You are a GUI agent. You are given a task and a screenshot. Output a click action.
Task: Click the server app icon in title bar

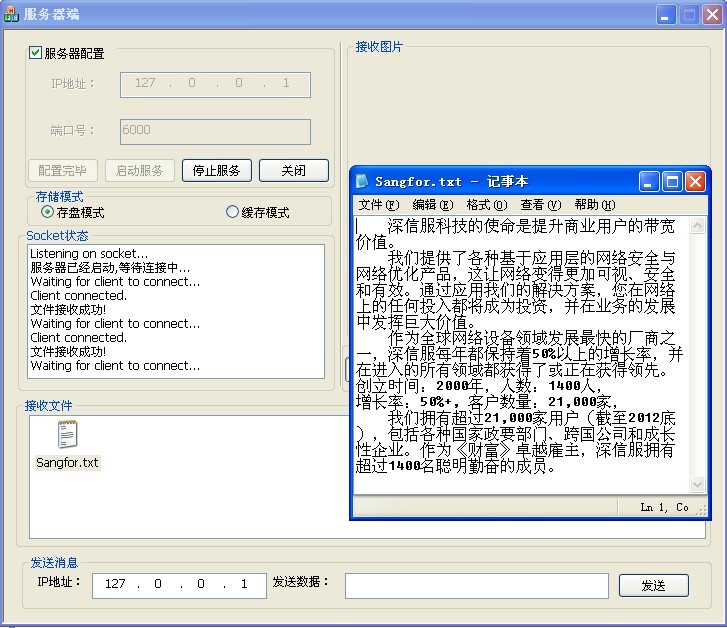pos(11,14)
